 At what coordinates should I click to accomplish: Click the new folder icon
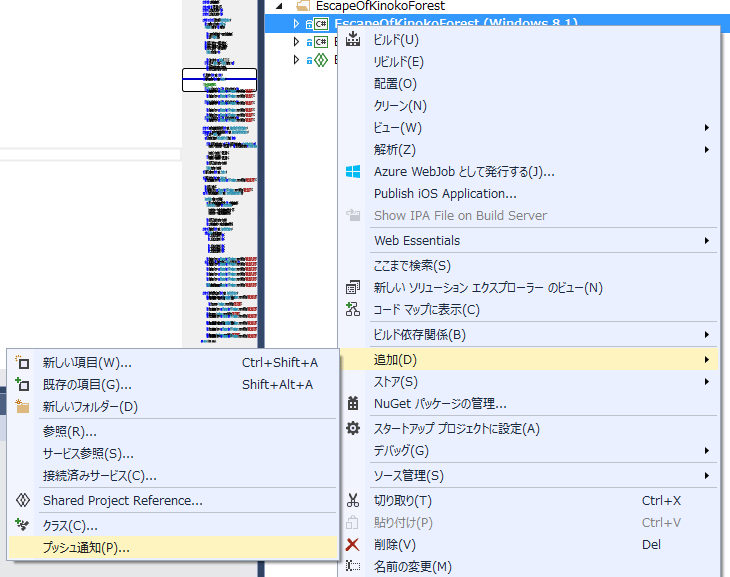point(22,406)
